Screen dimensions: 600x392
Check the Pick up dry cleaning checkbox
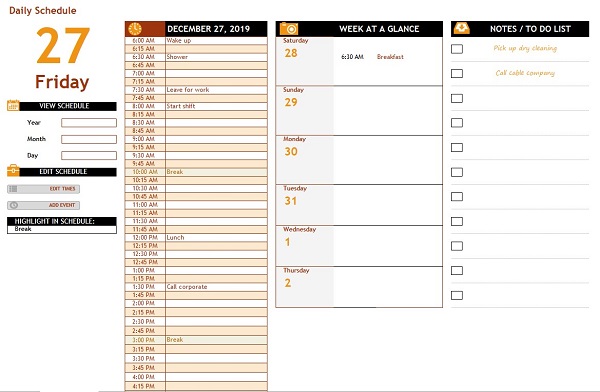tap(457, 49)
